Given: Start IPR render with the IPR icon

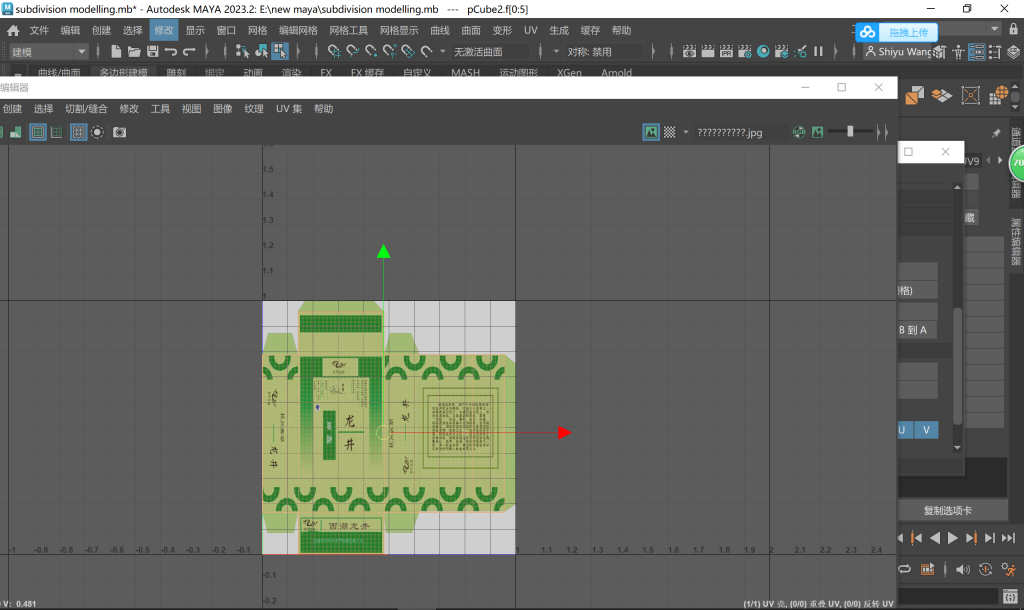Looking at the screenshot, I should [x=726, y=52].
